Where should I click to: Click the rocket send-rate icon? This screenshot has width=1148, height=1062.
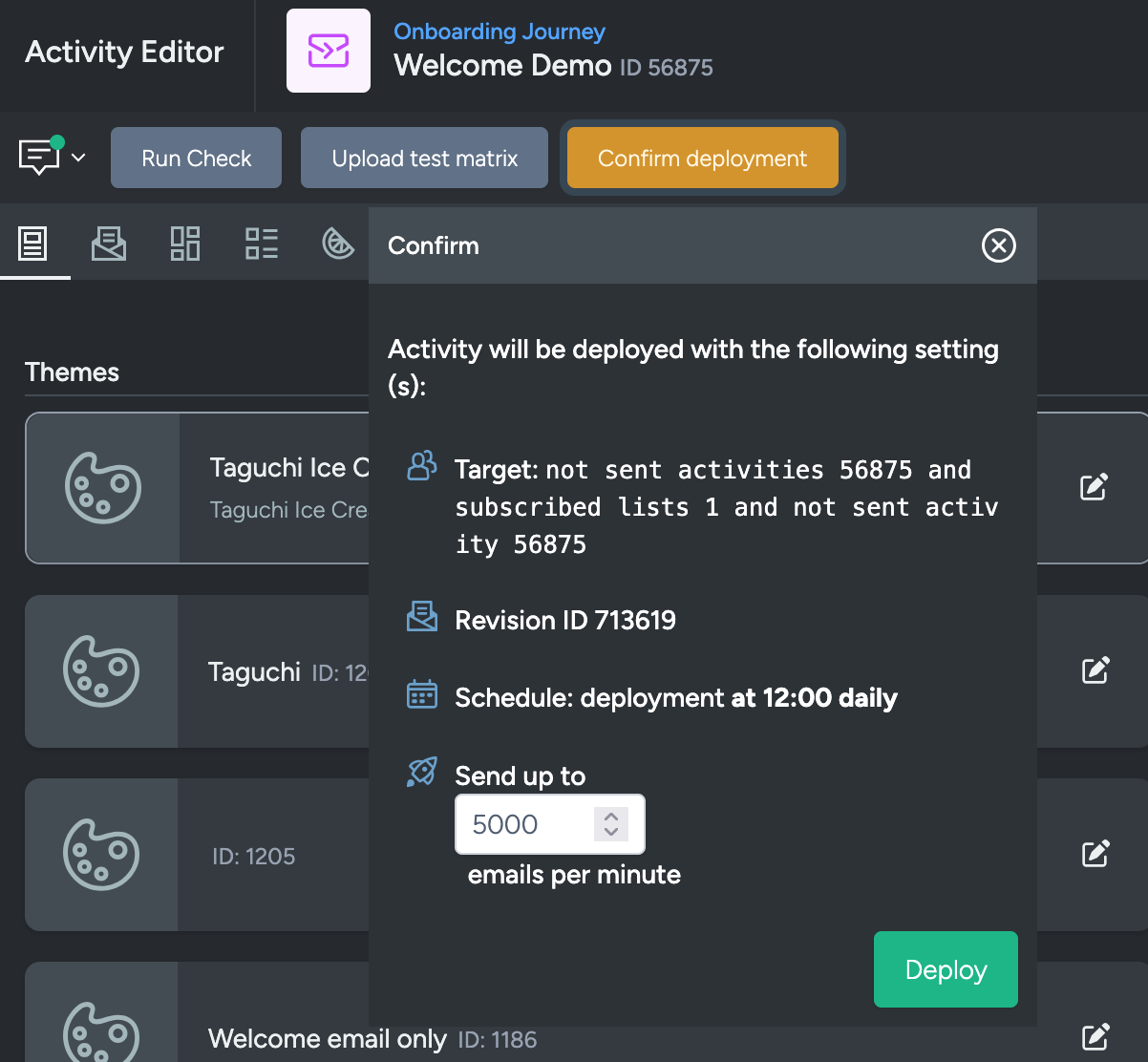tap(422, 772)
